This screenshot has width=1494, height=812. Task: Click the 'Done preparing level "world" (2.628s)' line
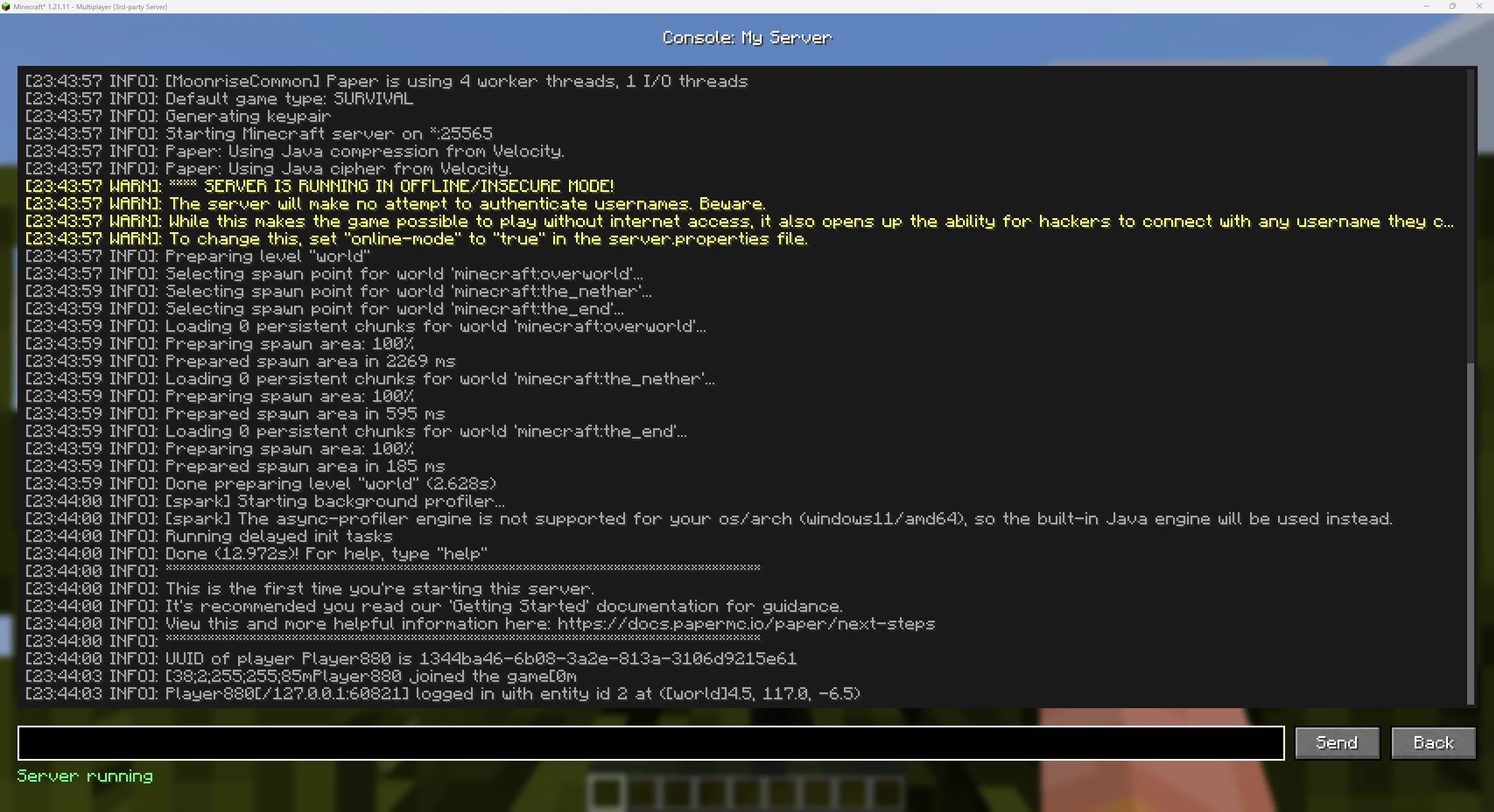pyautogui.click(x=260, y=484)
